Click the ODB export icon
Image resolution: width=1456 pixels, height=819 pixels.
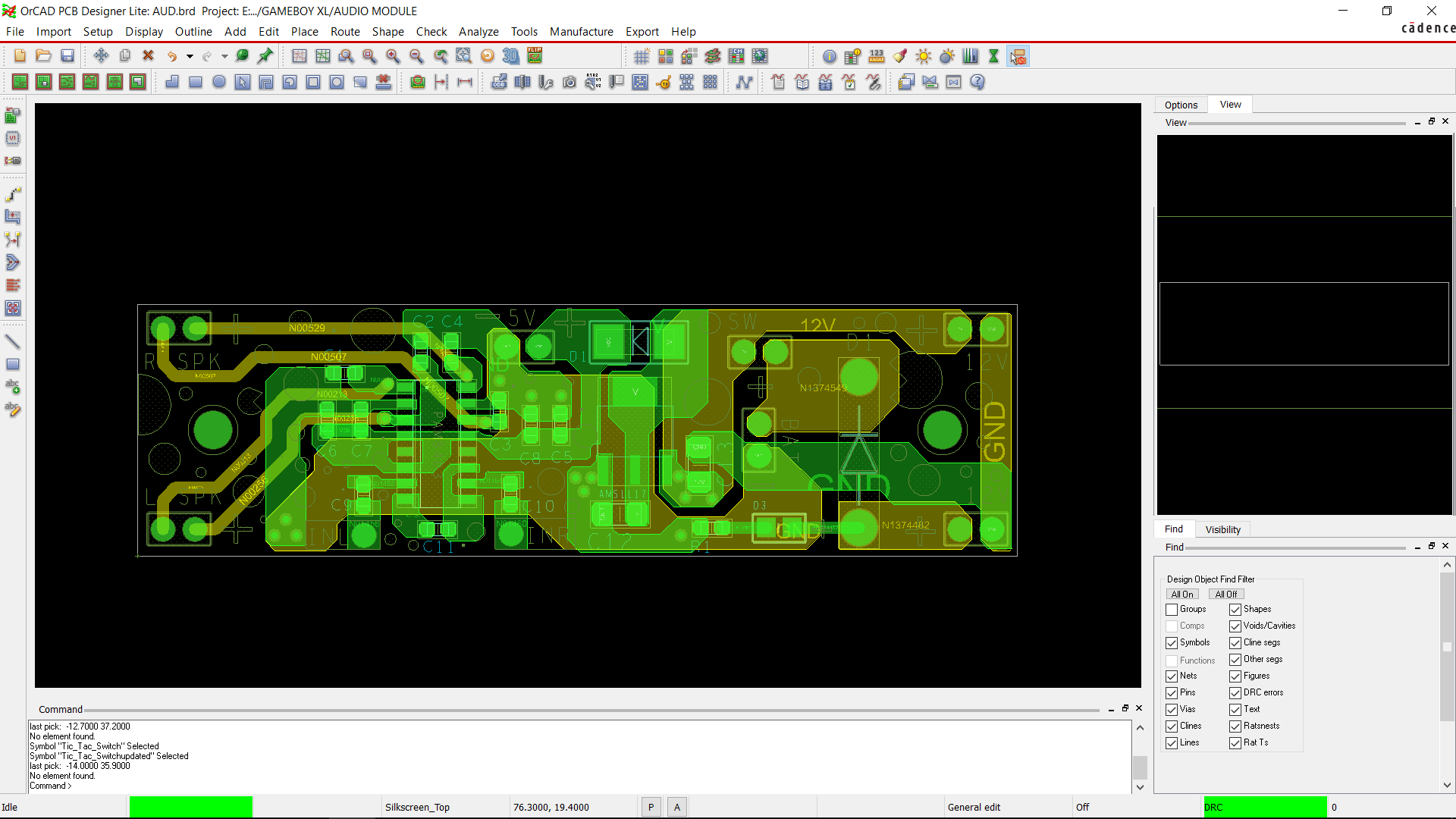click(499, 82)
